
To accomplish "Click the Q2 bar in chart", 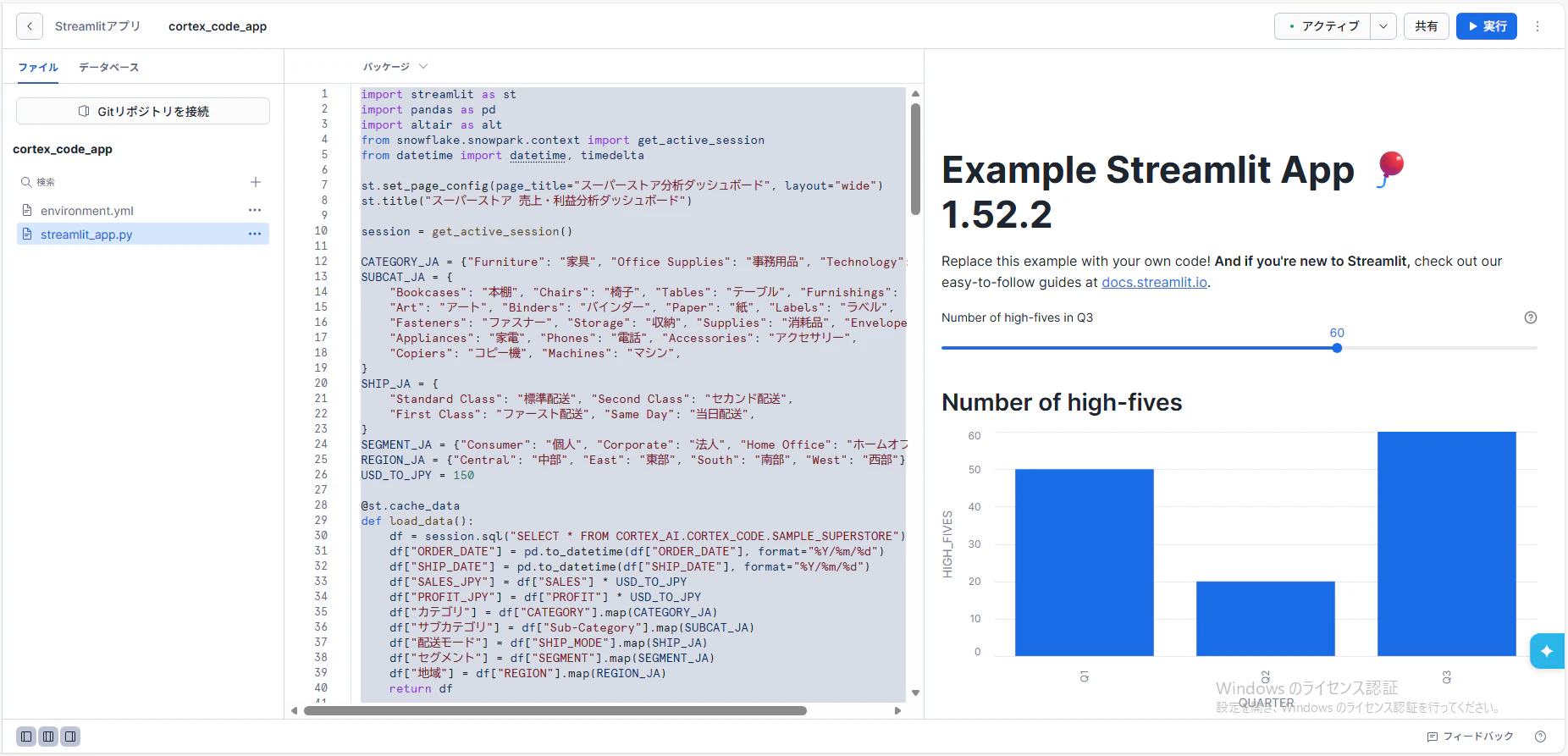I will pyautogui.click(x=1265, y=618).
